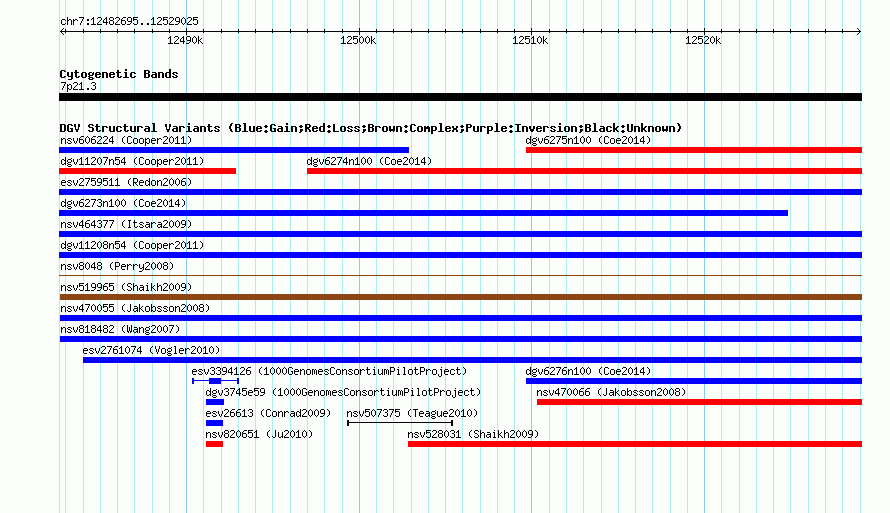Click the 7p21.3 band label
The width and height of the screenshot is (890, 513).
pyautogui.click(x=78, y=87)
